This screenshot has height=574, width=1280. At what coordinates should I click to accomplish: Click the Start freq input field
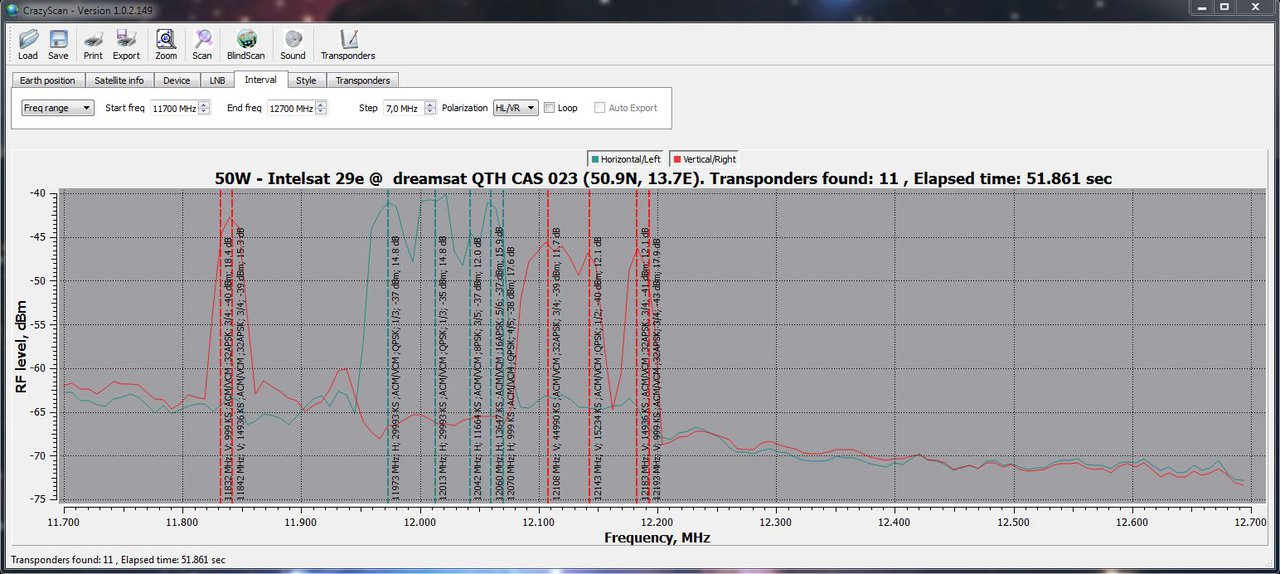174,108
